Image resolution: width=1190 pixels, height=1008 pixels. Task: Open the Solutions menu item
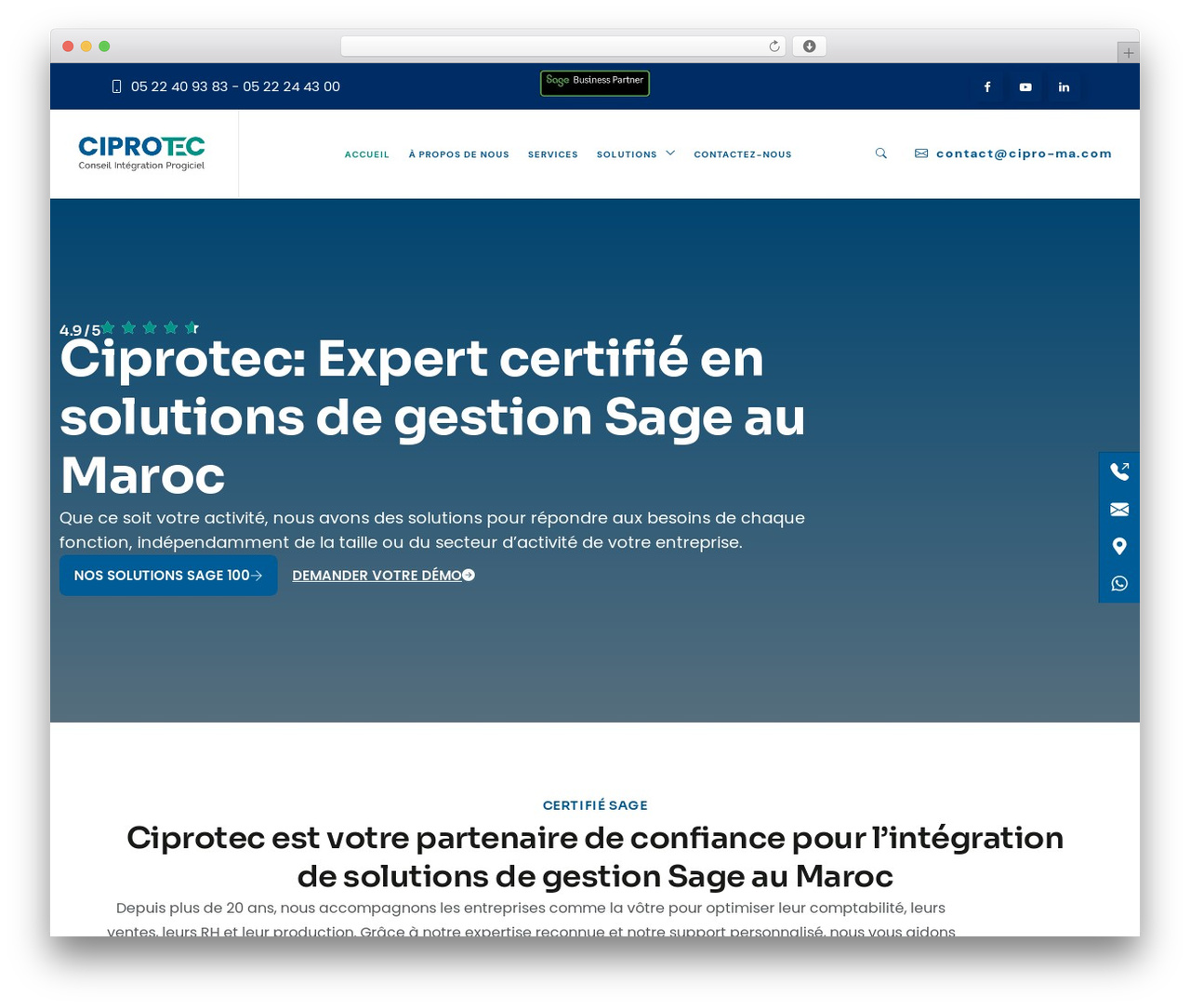627,154
